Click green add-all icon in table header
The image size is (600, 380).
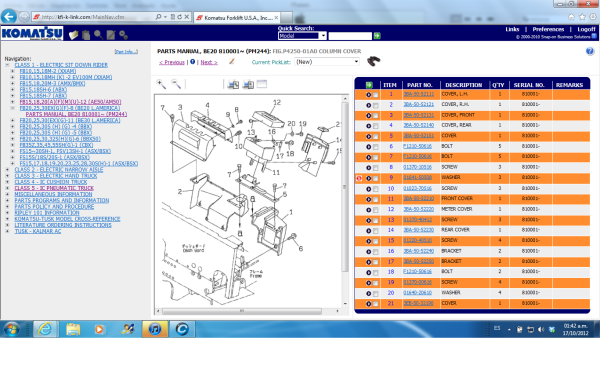tap(369, 85)
